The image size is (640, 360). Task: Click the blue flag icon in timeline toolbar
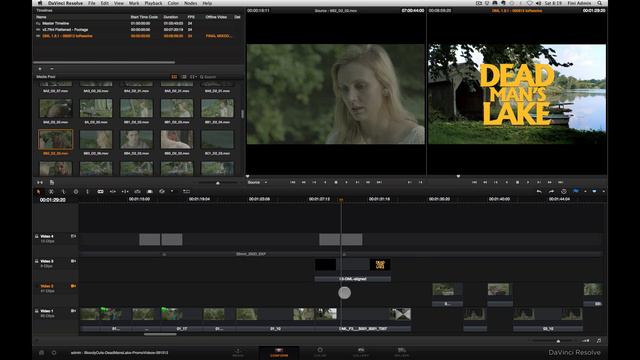point(576,191)
